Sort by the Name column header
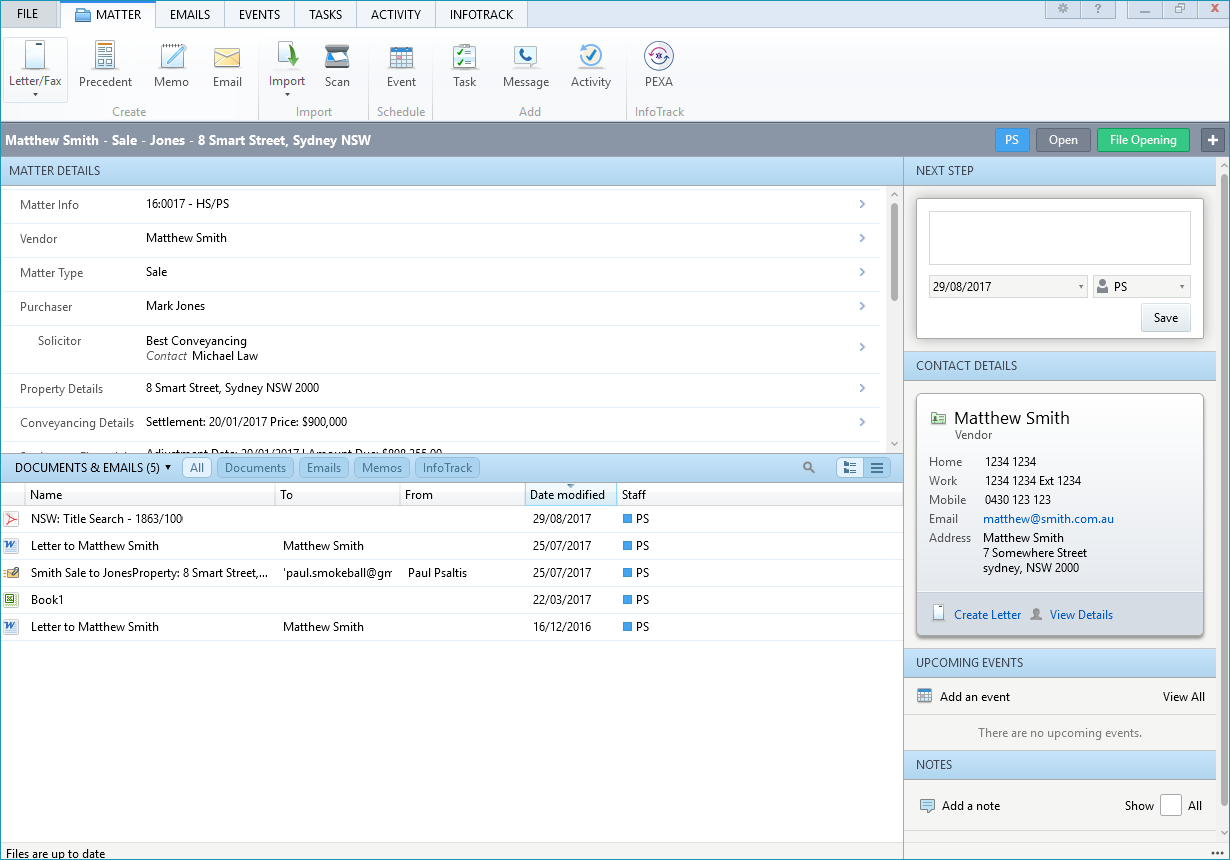The width and height of the screenshot is (1230, 860). [x=150, y=494]
